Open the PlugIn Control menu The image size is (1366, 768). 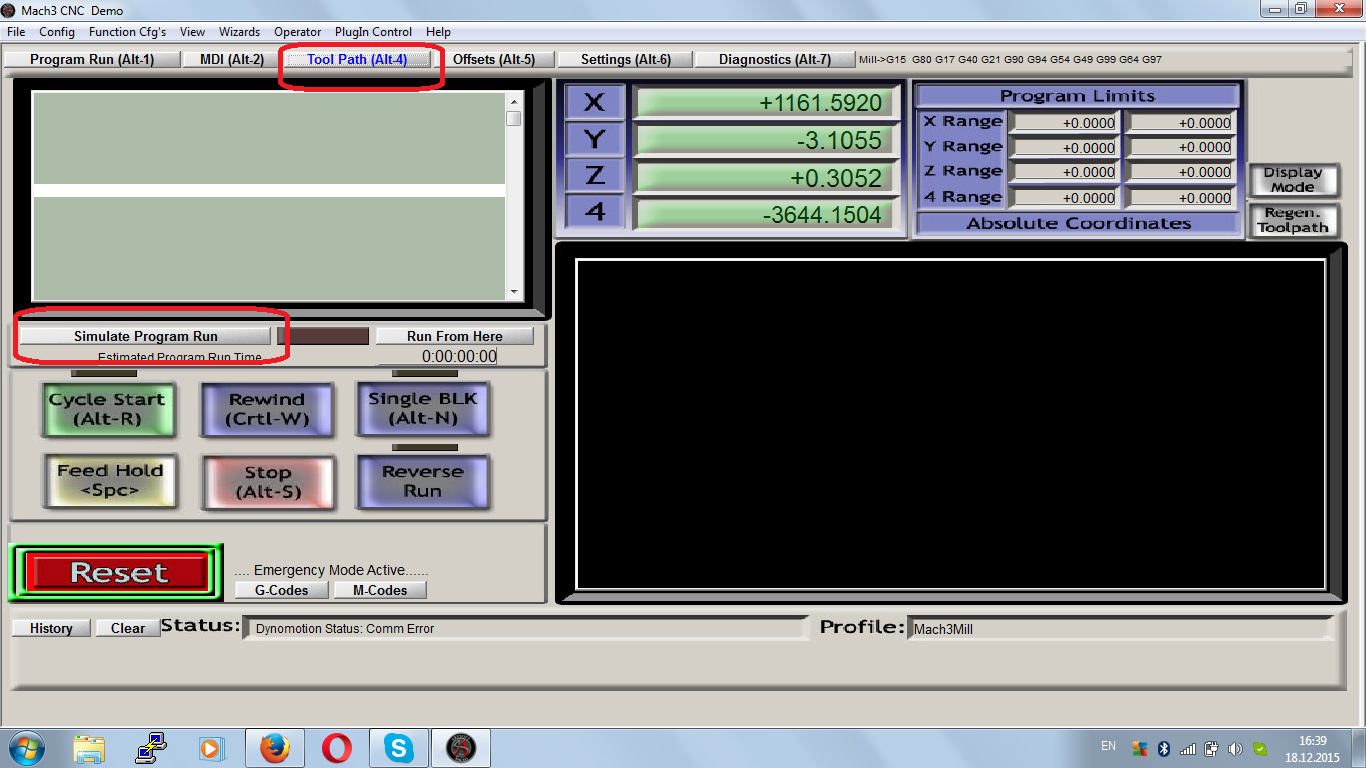tap(373, 32)
